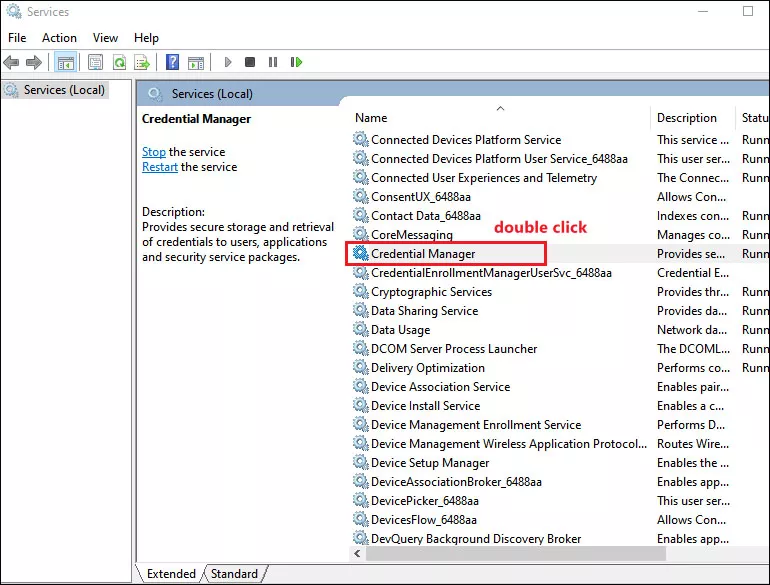Click the Pause Service icon
Screen dimensions: 770x585
pyautogui.click(x=273, y=62)
